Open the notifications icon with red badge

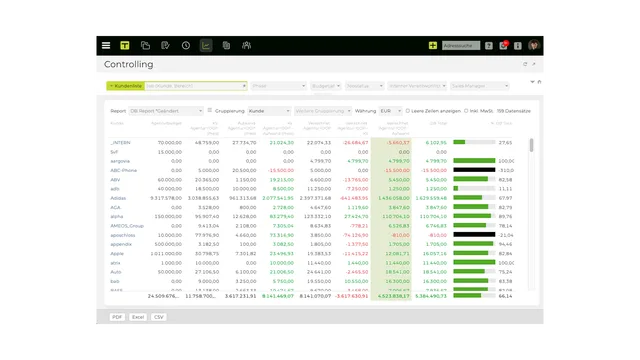[503, 45]
